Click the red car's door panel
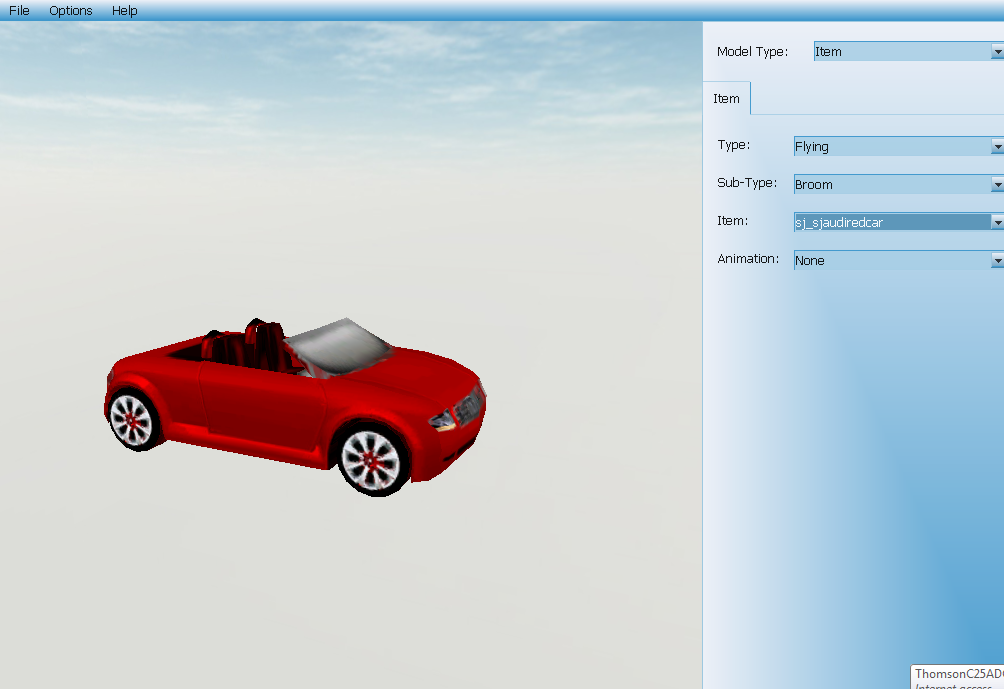1004x689 pixels. click(260, 400)
